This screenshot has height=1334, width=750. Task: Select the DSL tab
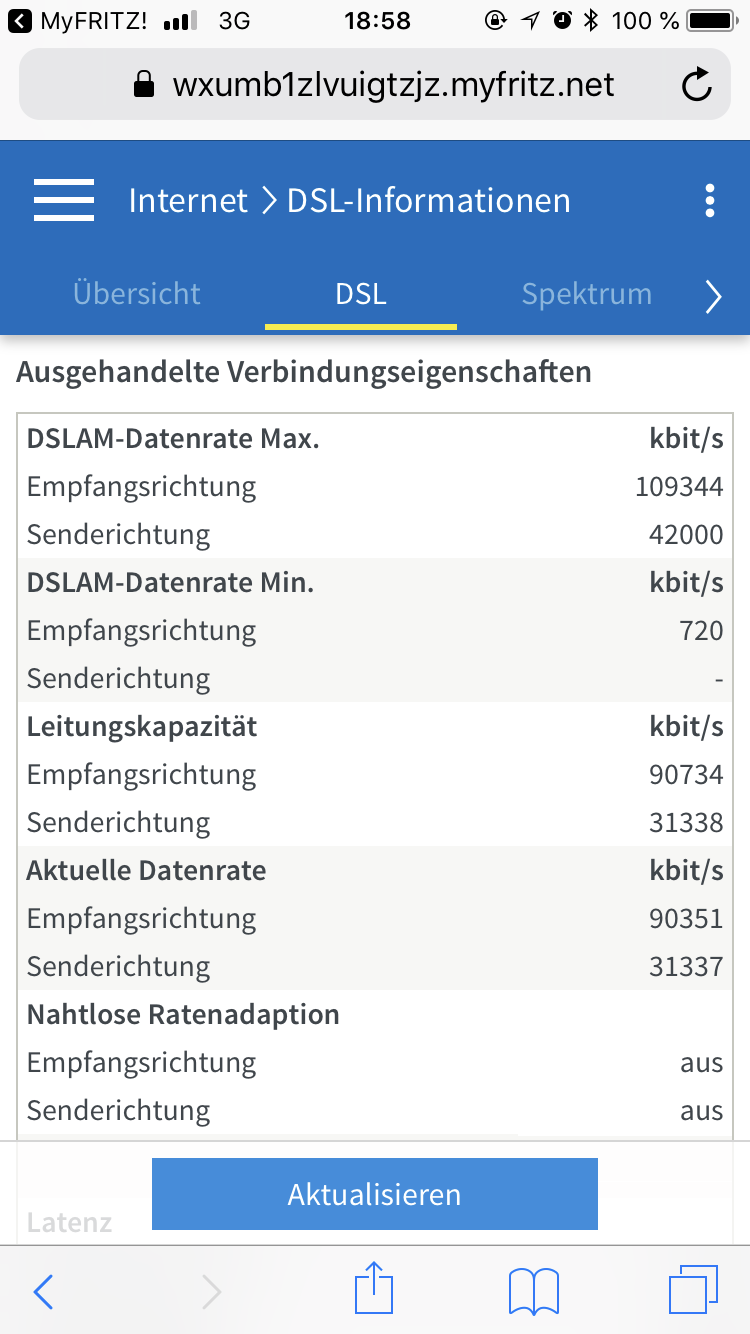pos(361,294)
